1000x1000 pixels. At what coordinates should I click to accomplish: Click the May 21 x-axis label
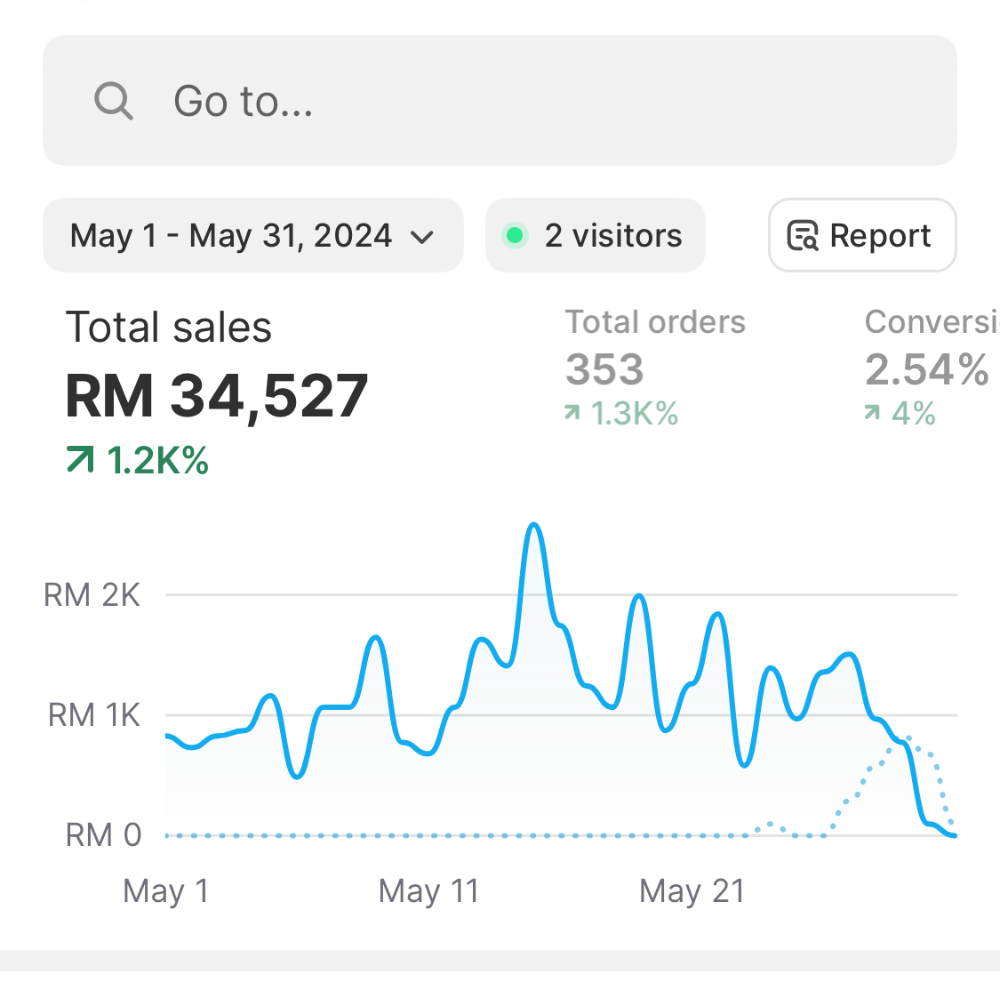coord(692,890)
